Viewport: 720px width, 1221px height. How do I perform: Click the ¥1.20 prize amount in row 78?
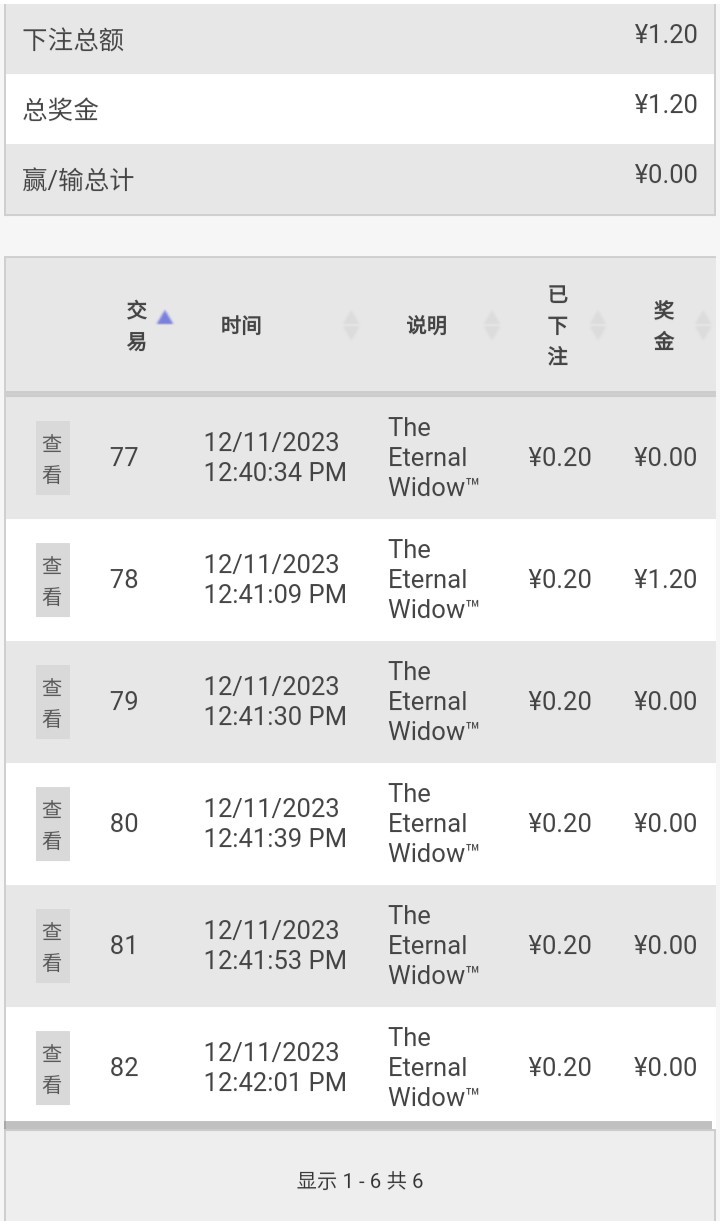pyautogui.click(x=665, y=579)
